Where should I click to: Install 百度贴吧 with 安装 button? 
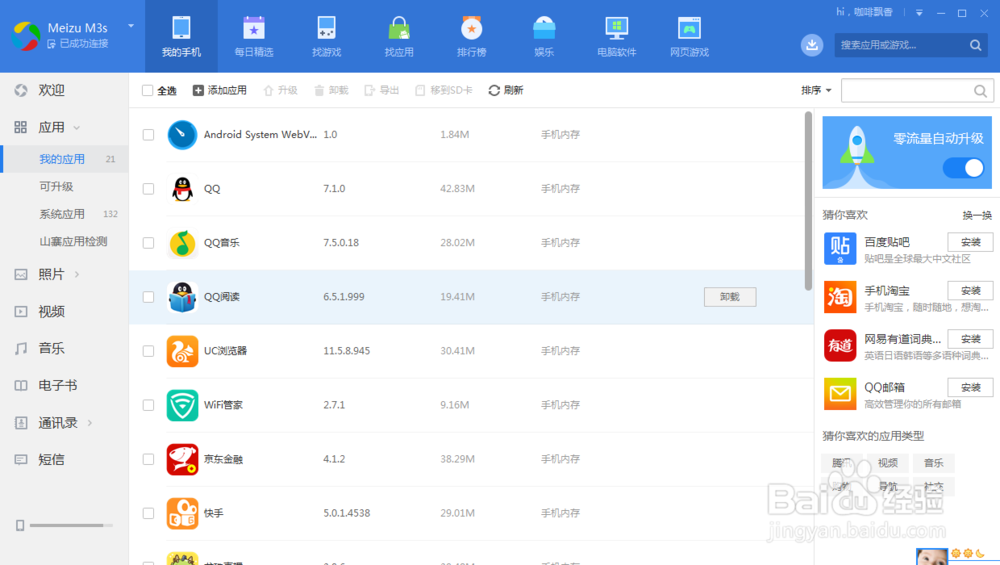(970, 242)
